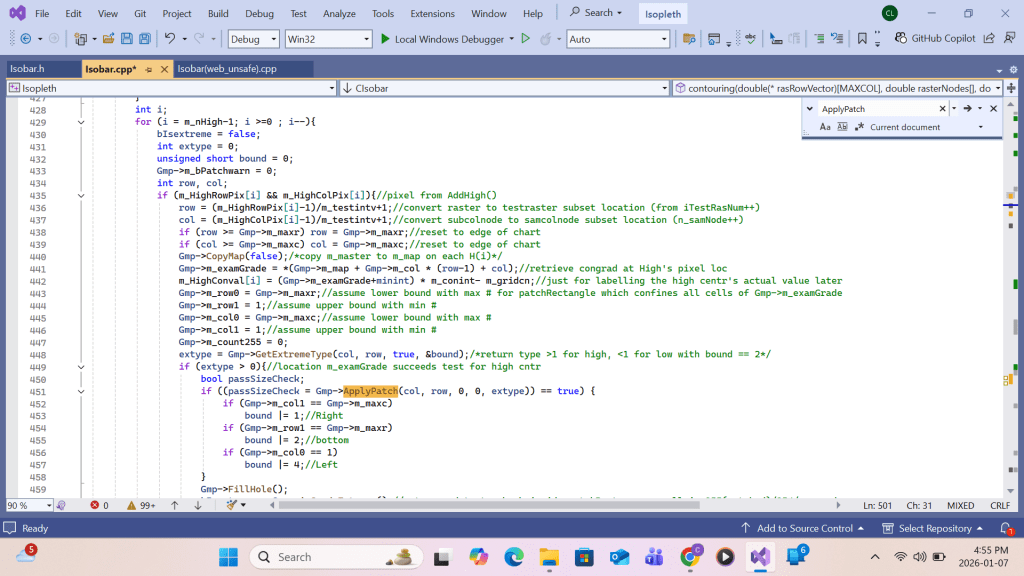Image resolution: width=1024 pixels, height=576 pixels.
Task: Open the Build menu
Action: point(218,13)
